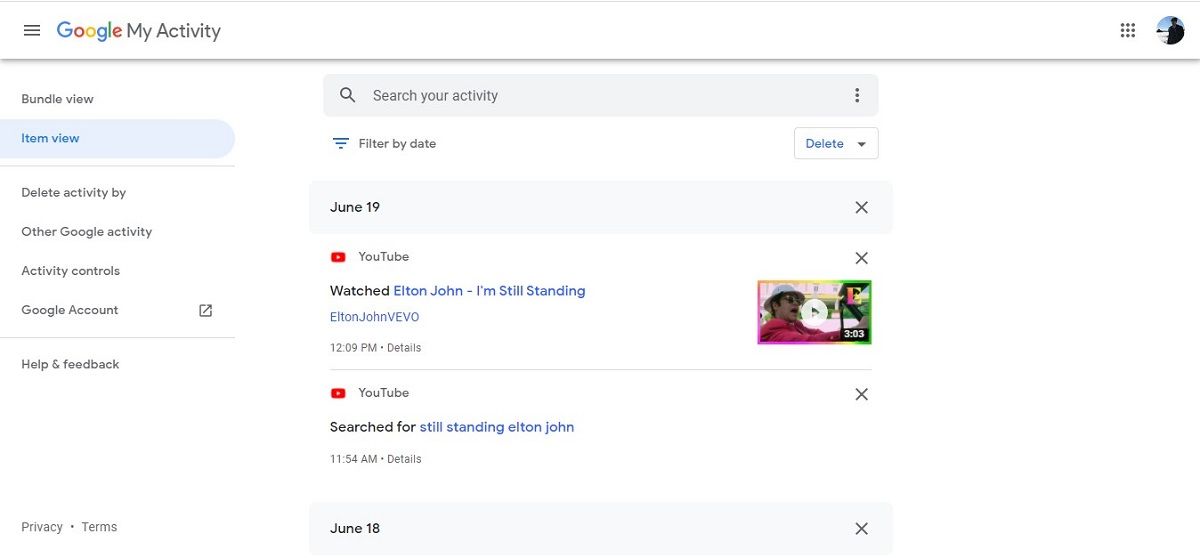Open the hamburger main menu
Screen dimensions: 1200x558
click(32, 30)
